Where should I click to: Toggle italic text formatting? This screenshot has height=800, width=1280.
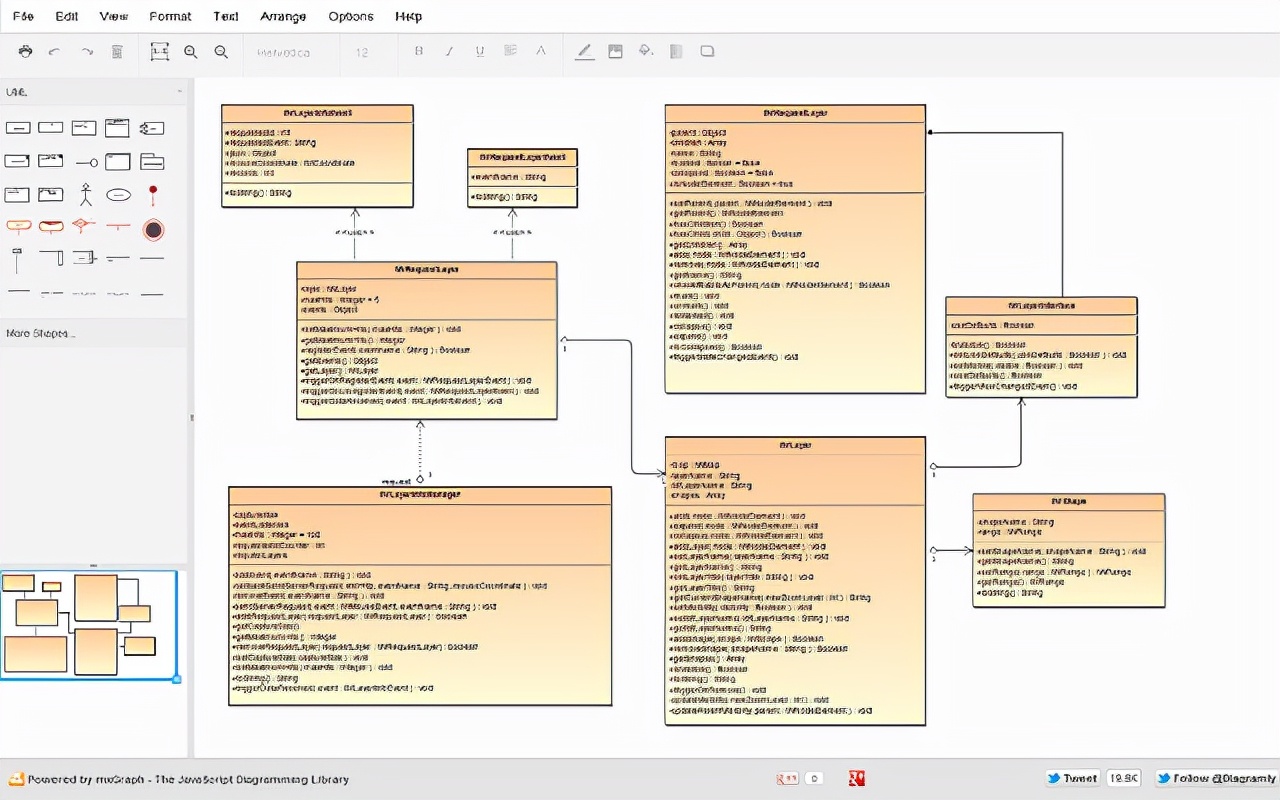coord(449,52)
